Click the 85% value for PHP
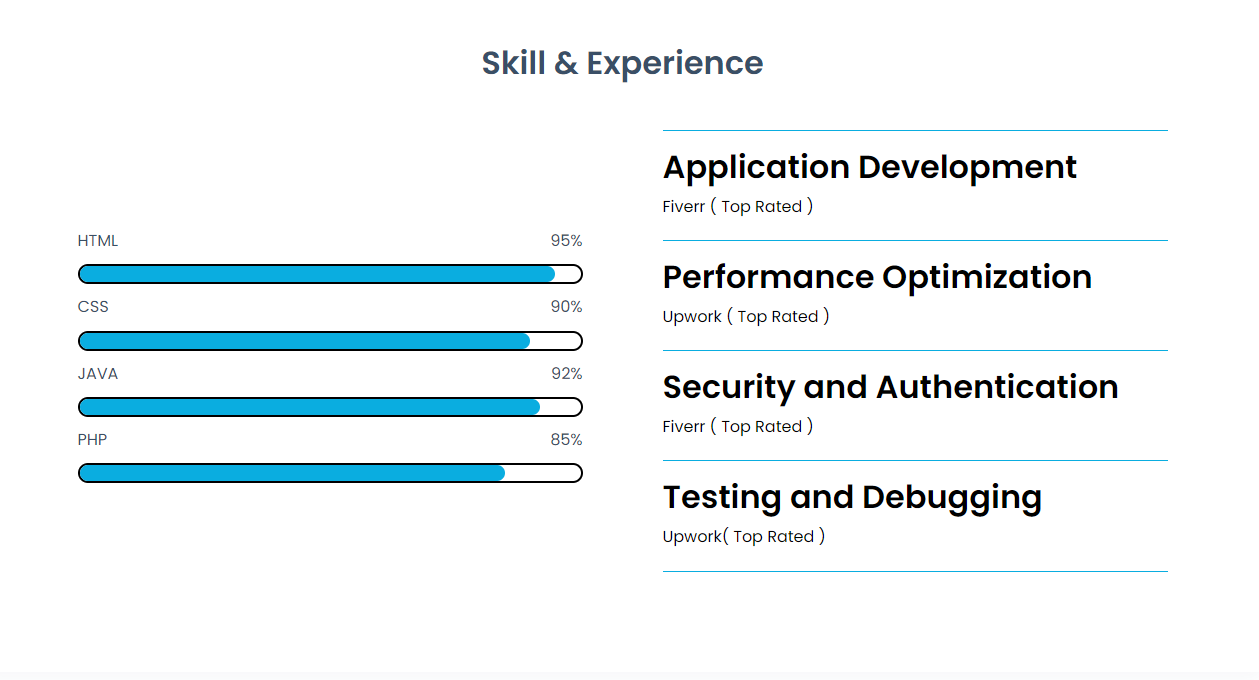Screen dimensions: 1259x680 pos(566,440)
